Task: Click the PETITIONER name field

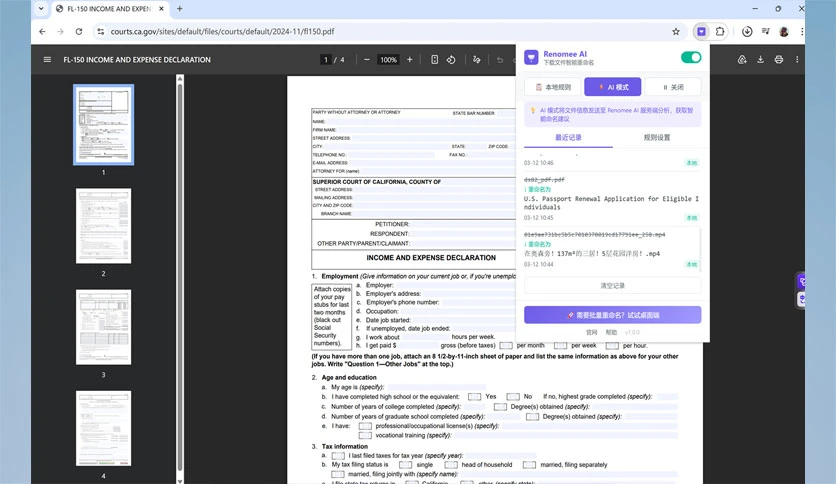Action: (463, 224)
